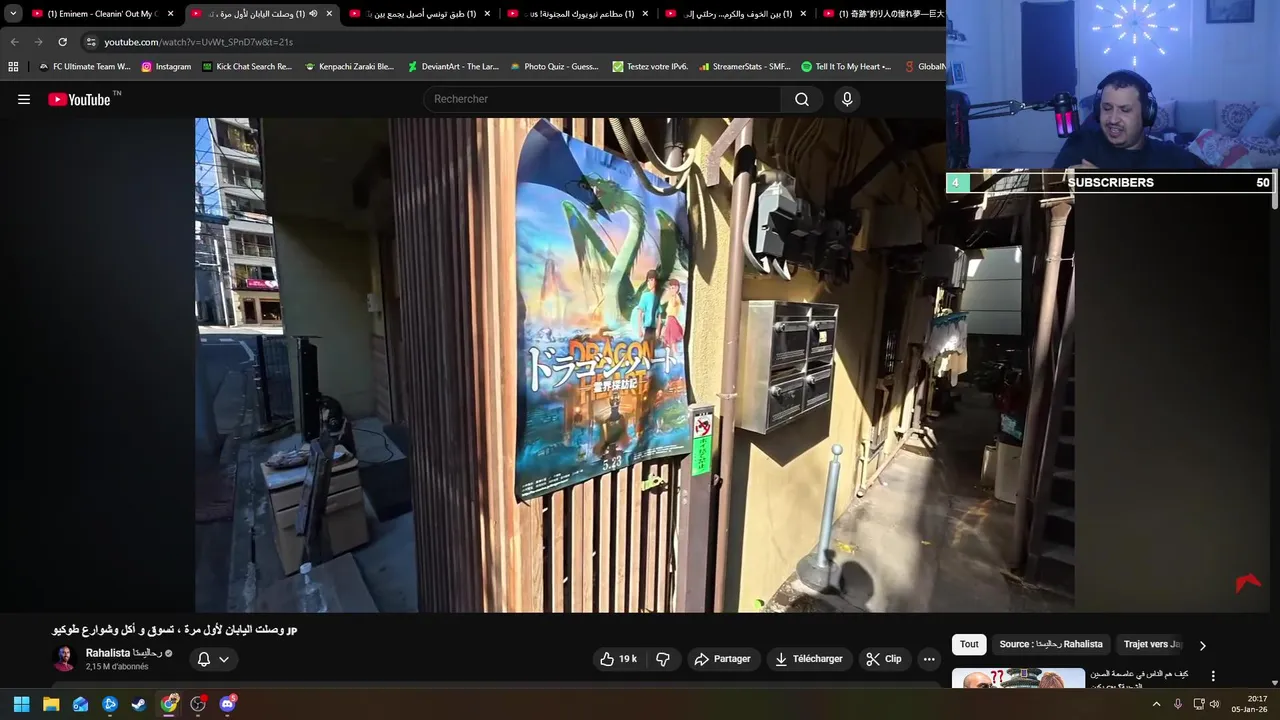Show more filter chips with right chevron
1280x720 pixels.
(x=1203, y=645)
